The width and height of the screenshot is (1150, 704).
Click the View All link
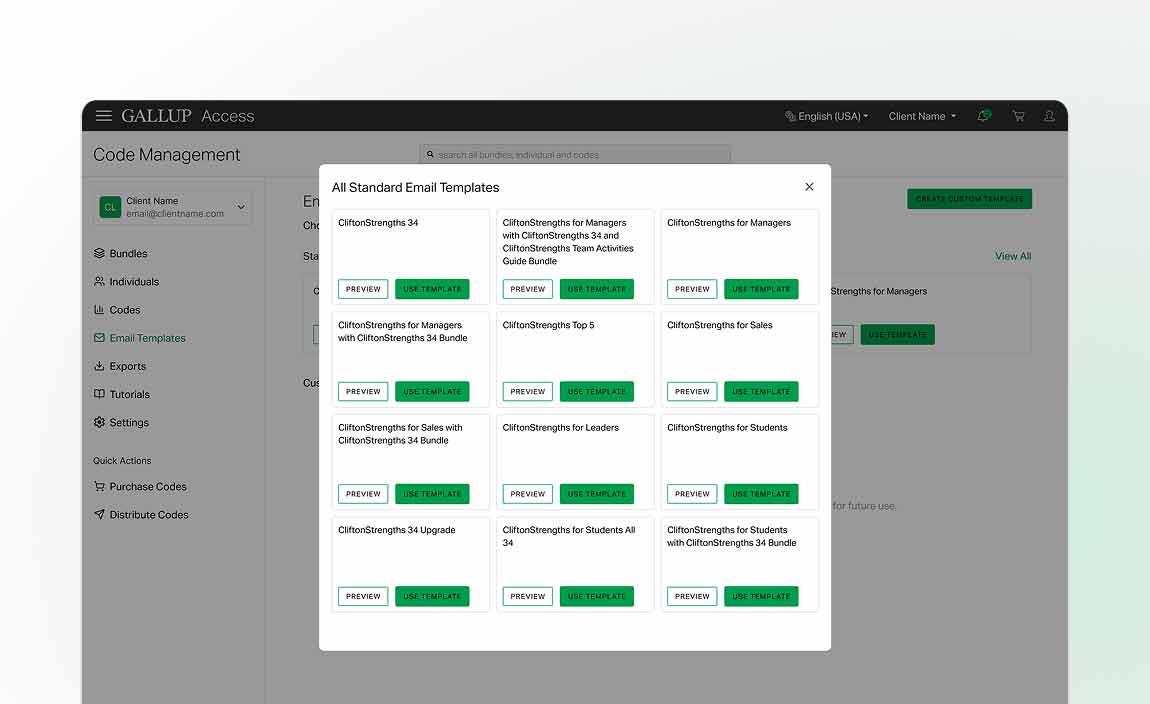(x=1013, y=256)
